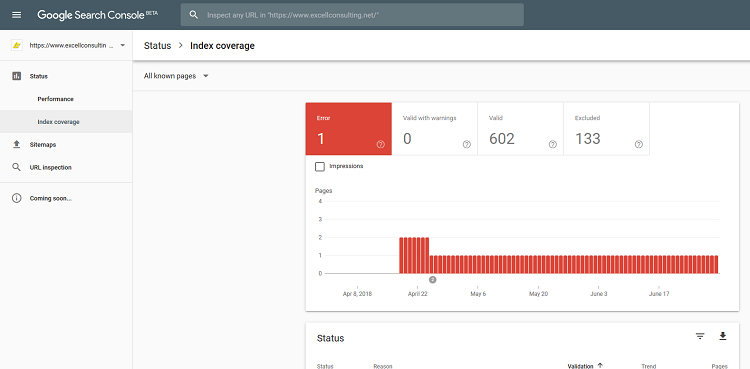Image resolution: width=750 pixels, height=369 pixels.
Task: Open help icon on Valid card
Action: tap(553, 145)
